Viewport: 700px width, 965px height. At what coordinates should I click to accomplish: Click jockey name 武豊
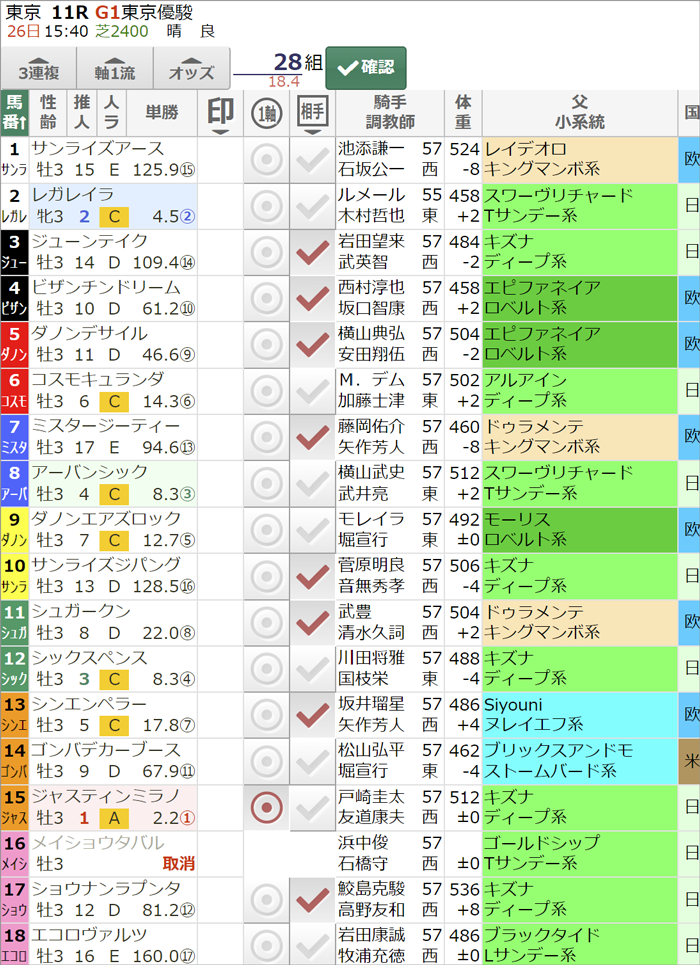355,611
